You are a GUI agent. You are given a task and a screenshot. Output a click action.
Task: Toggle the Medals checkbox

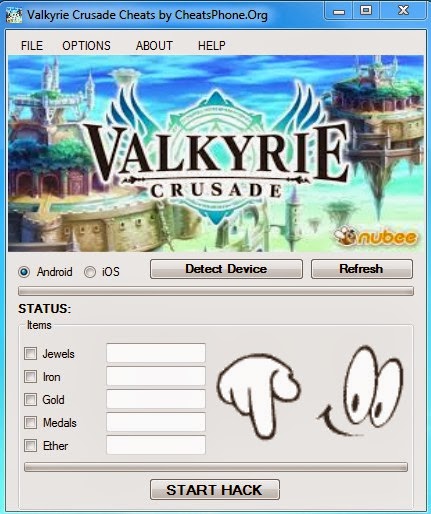pyautogui.click(x=30, y=423)
